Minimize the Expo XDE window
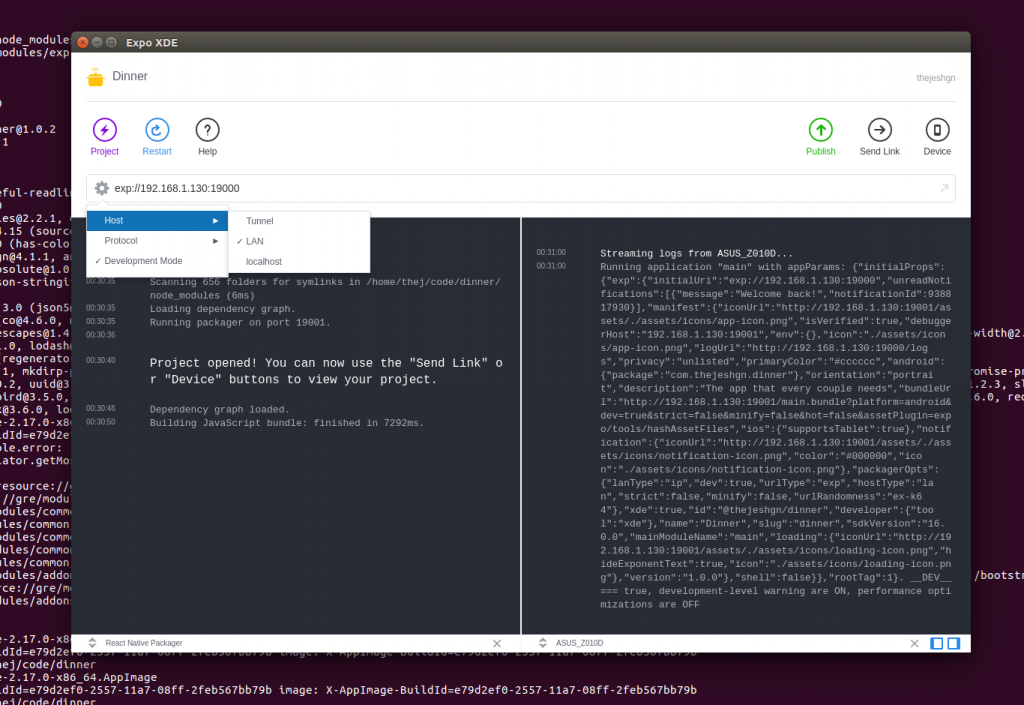1024x705 pixels. 97,42
